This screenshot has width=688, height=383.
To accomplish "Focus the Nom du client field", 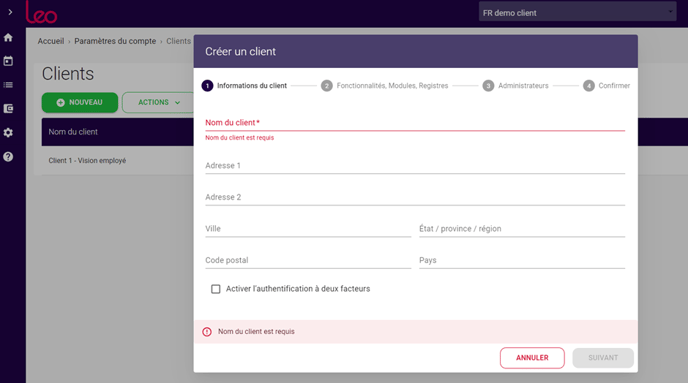I will coord(415,123).
